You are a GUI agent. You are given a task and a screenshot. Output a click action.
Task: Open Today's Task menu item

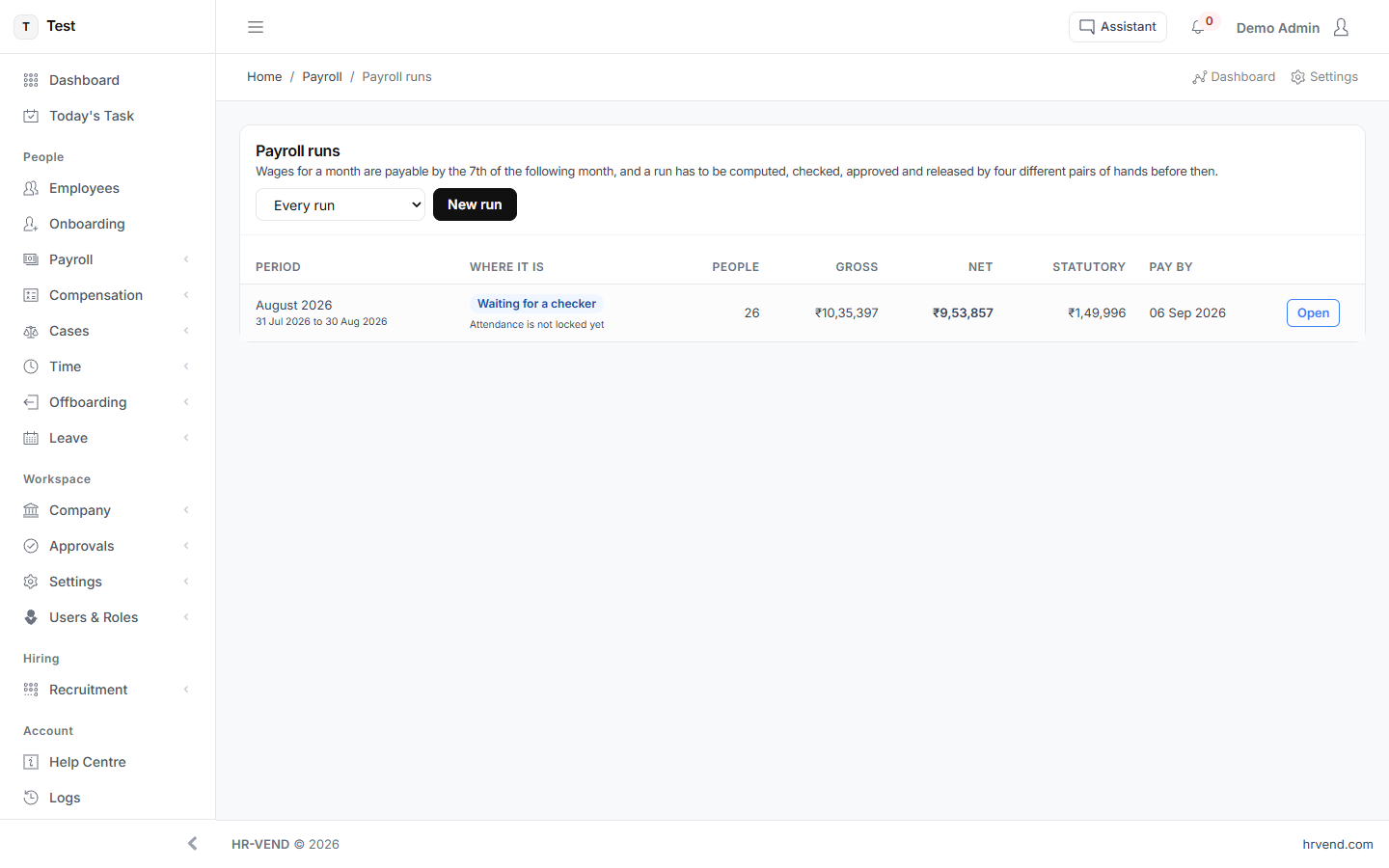pyautogui.click(x=107, y=116)
